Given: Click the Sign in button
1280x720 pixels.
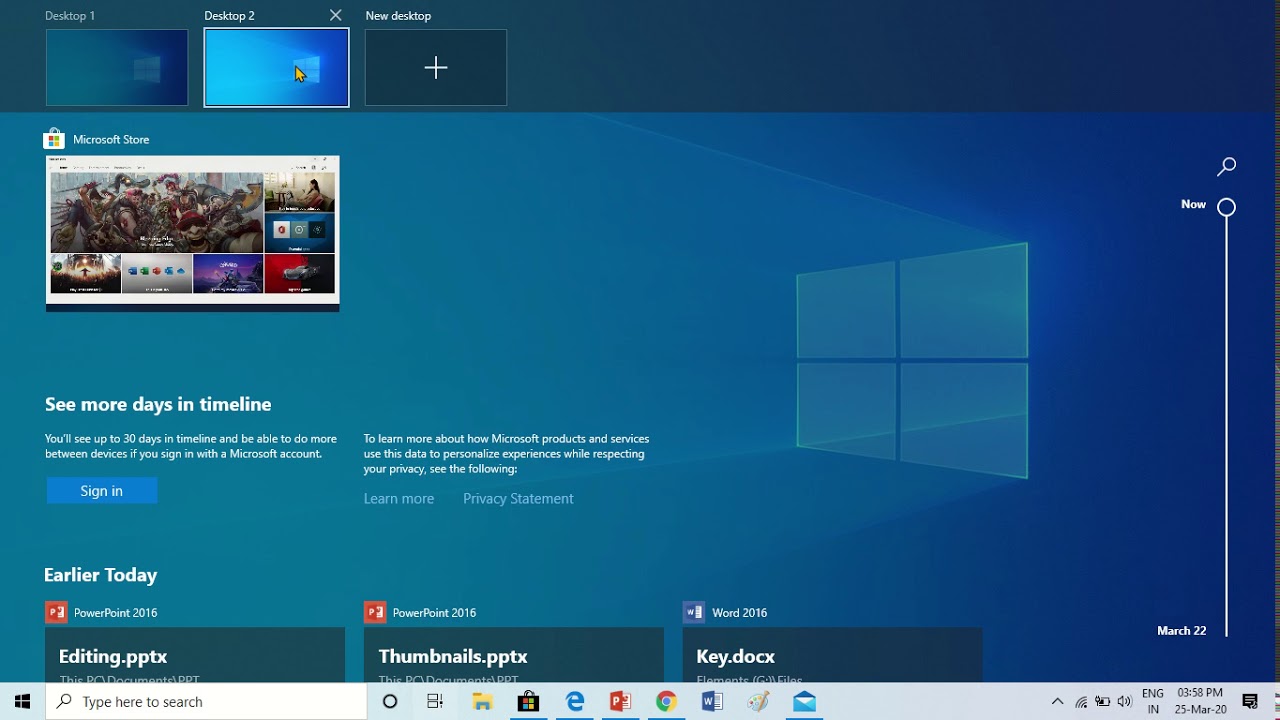Looking at the screenshot, I should [102, 490].
